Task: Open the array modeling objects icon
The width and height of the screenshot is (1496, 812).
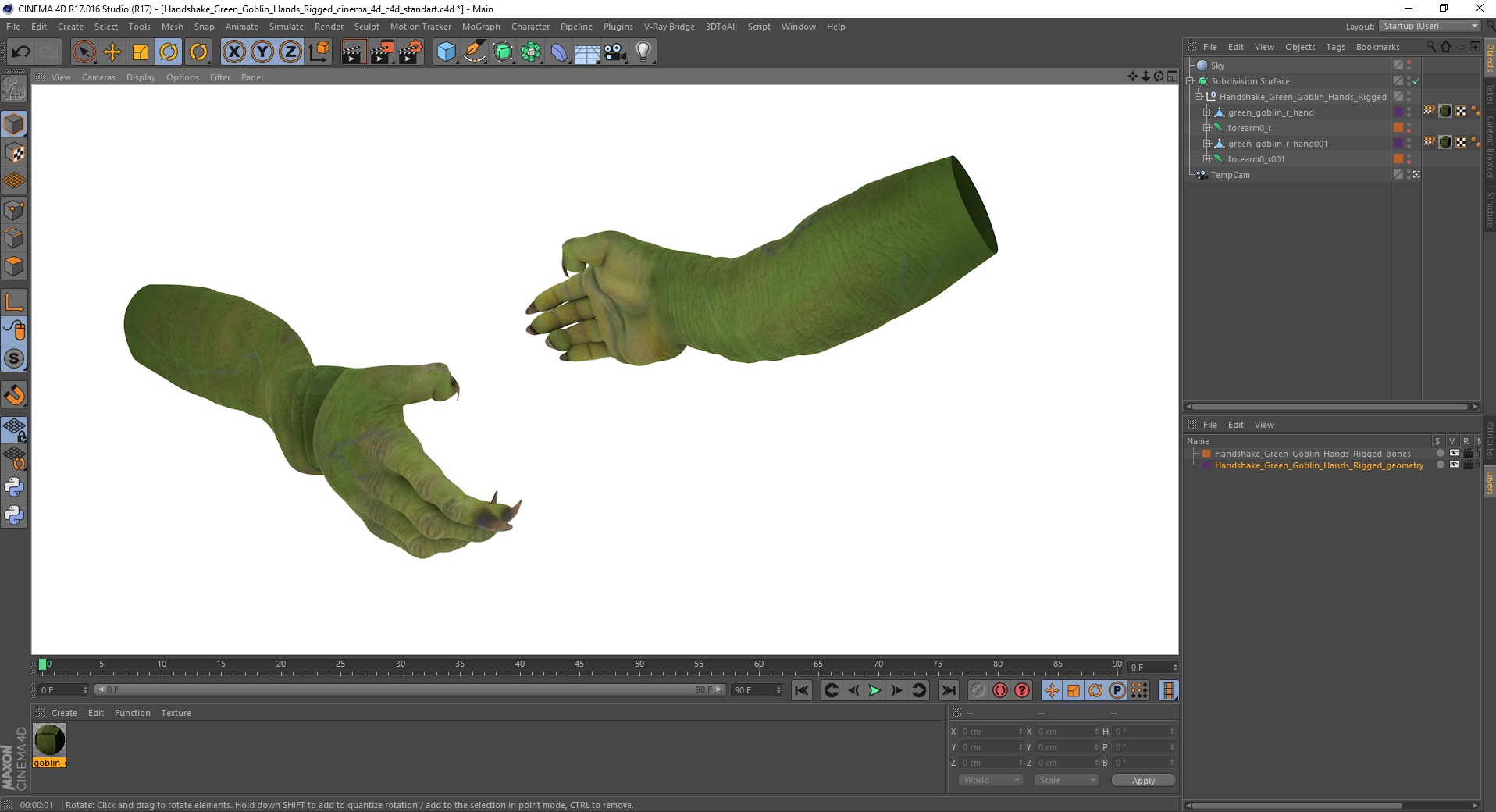Action: tap(531, 52)
